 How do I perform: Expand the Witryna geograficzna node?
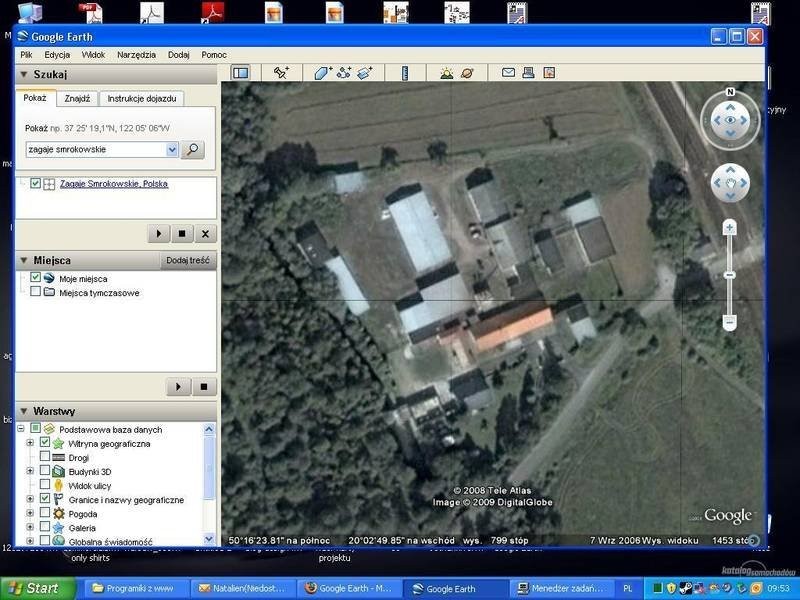pos(30,443)
